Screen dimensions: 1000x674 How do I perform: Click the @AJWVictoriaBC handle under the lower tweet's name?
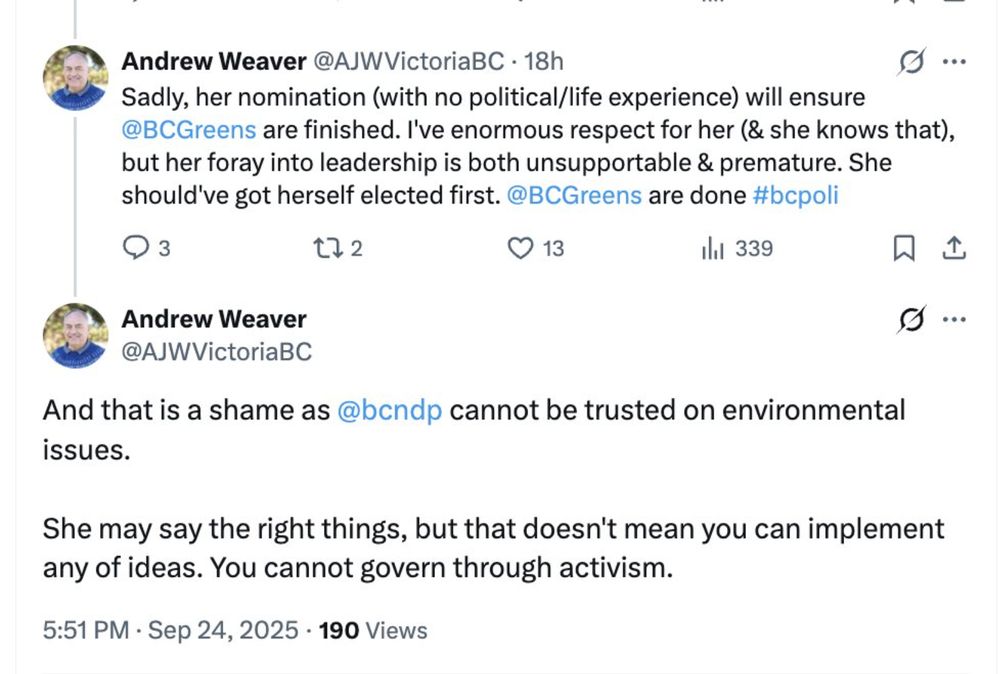click(x=216, y=351)
